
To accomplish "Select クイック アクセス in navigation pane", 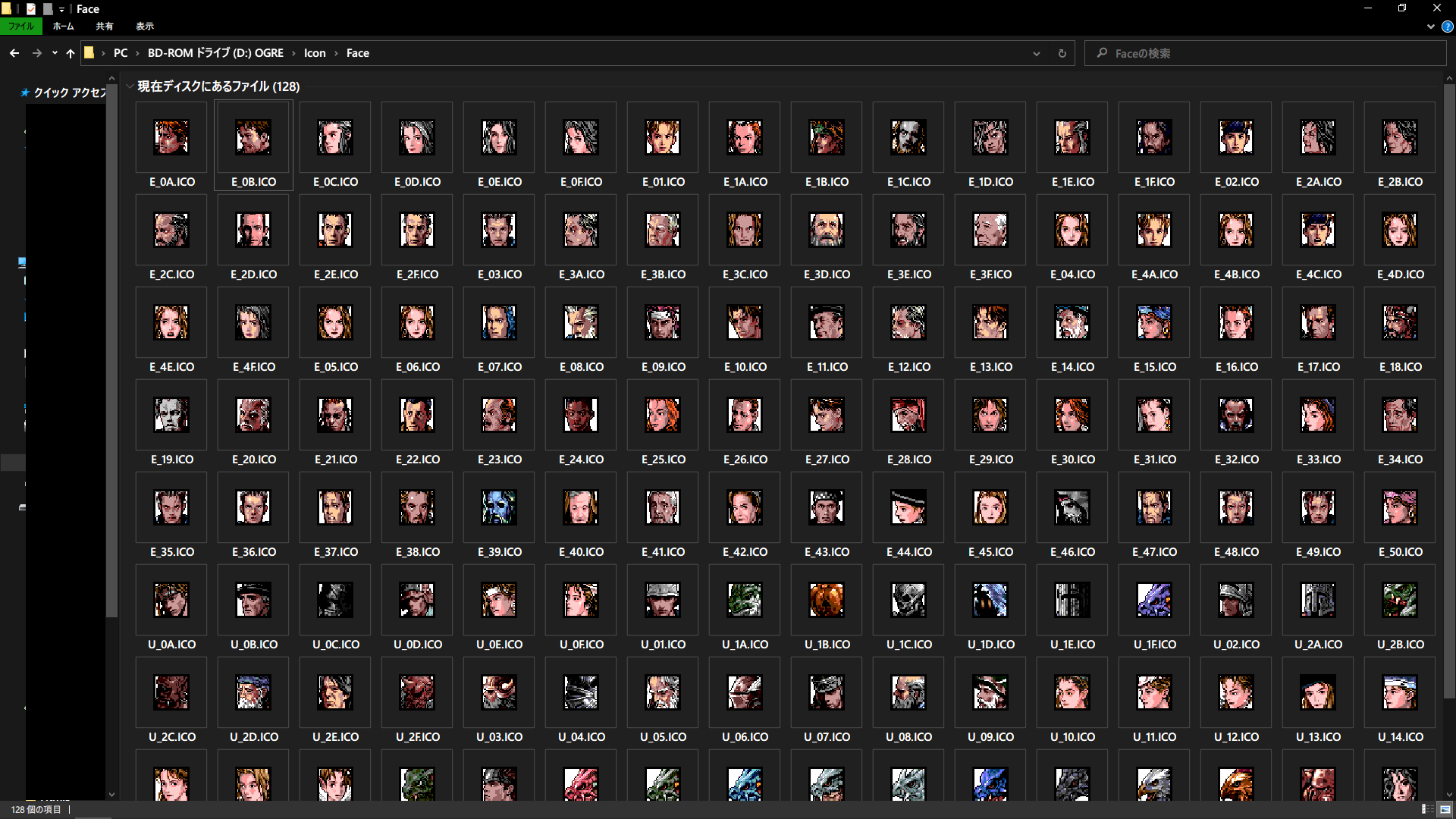I will click(x=69, y=93).
